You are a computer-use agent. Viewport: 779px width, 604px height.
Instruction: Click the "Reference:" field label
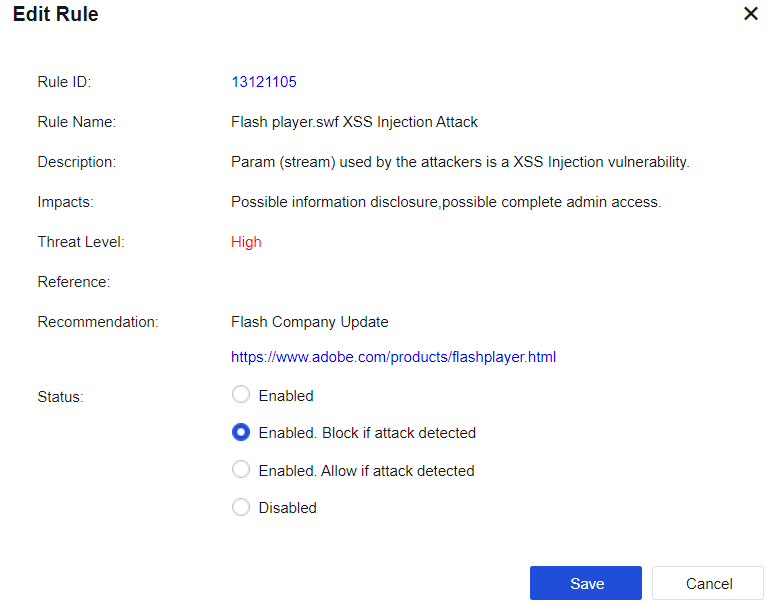74,282
